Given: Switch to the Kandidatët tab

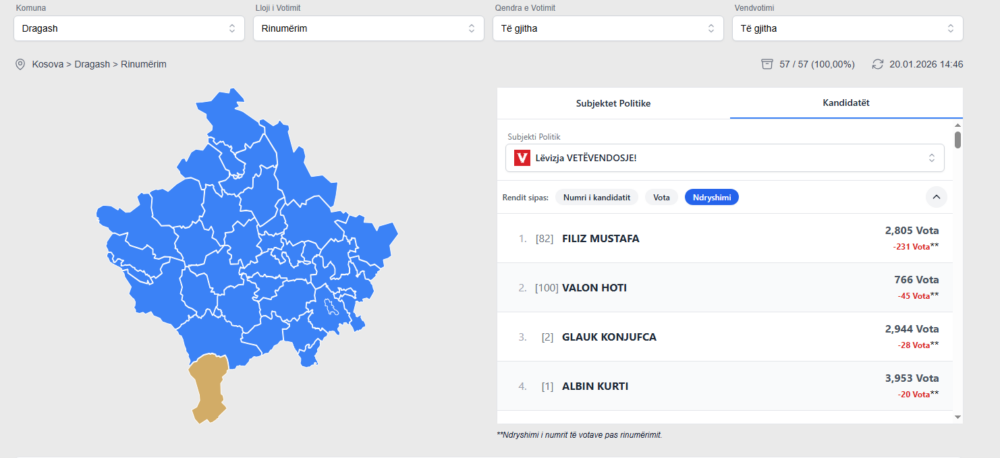Looking at the screenshot, I should (x=846, y=103).
